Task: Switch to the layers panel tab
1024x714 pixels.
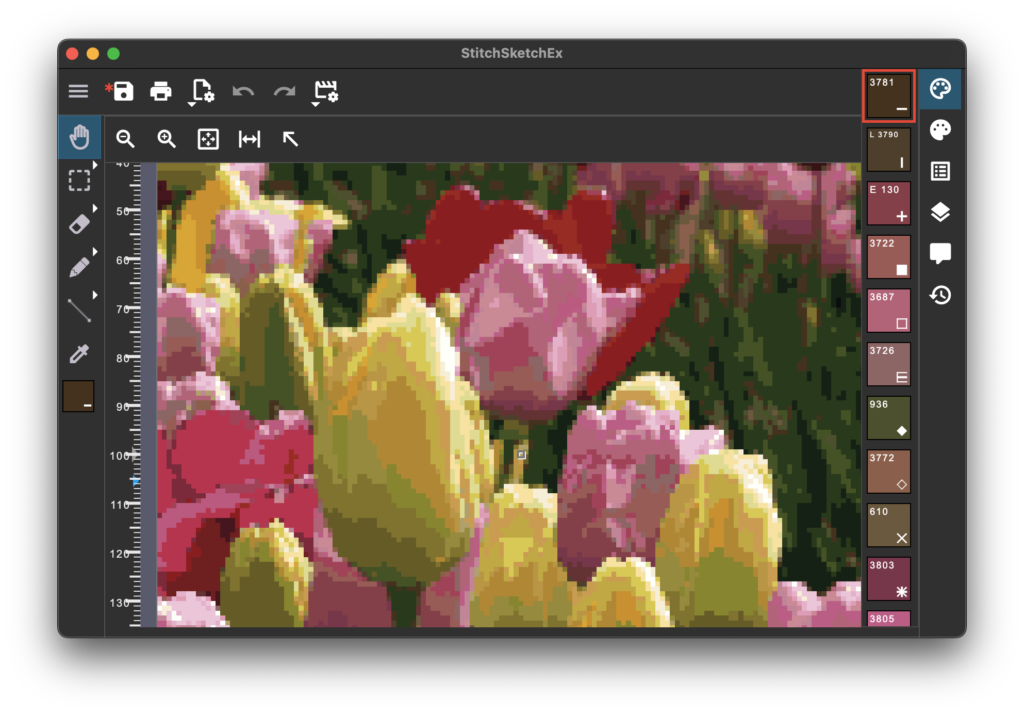Action: click(x=940, y=212)
